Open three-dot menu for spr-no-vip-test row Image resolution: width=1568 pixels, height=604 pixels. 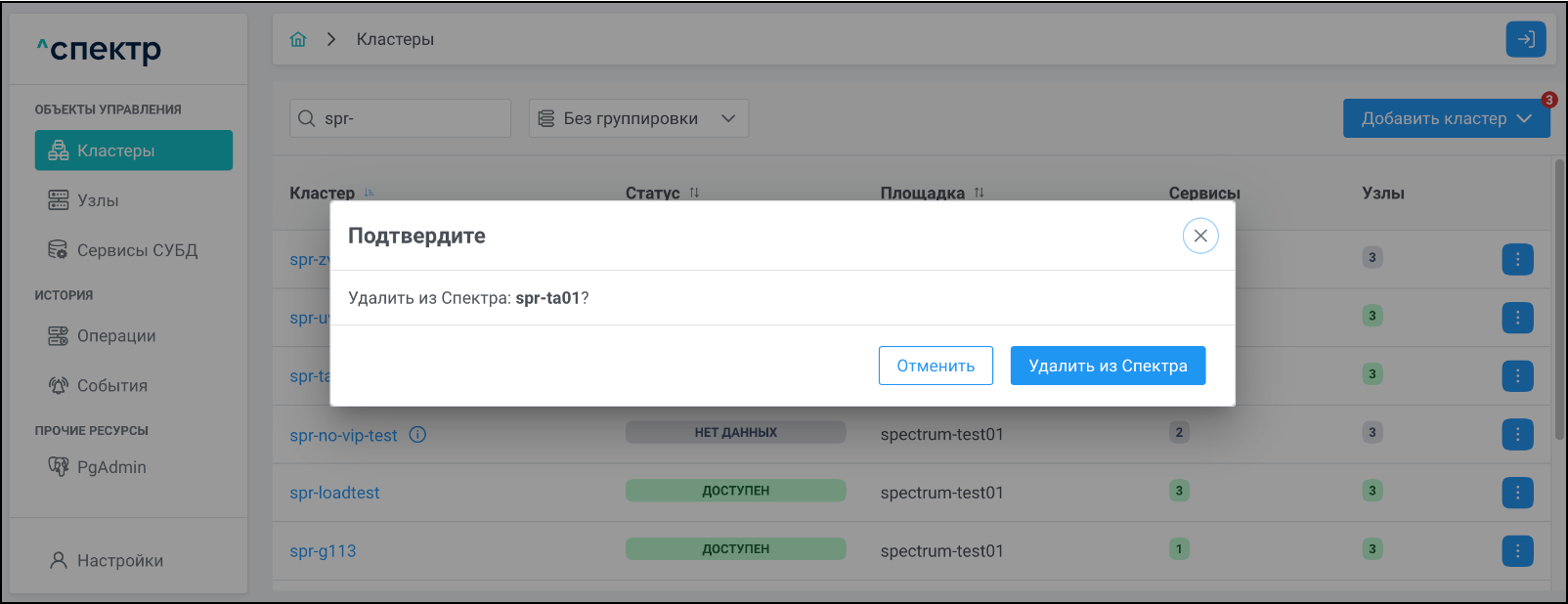tap(1517, 434)
